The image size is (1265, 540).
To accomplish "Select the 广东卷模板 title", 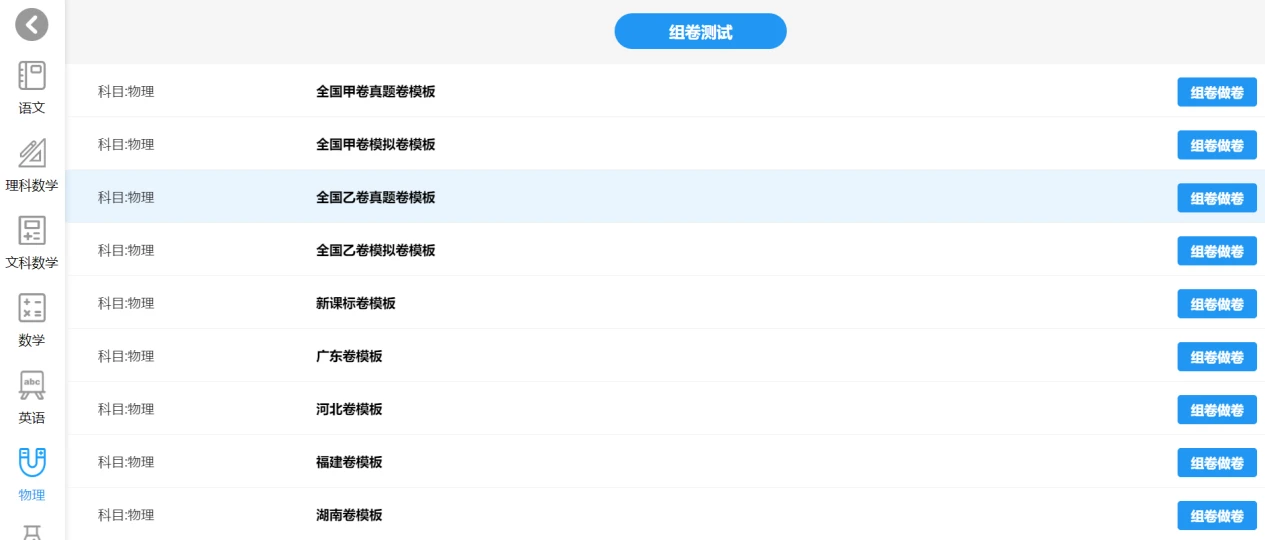I will (349, 356).
